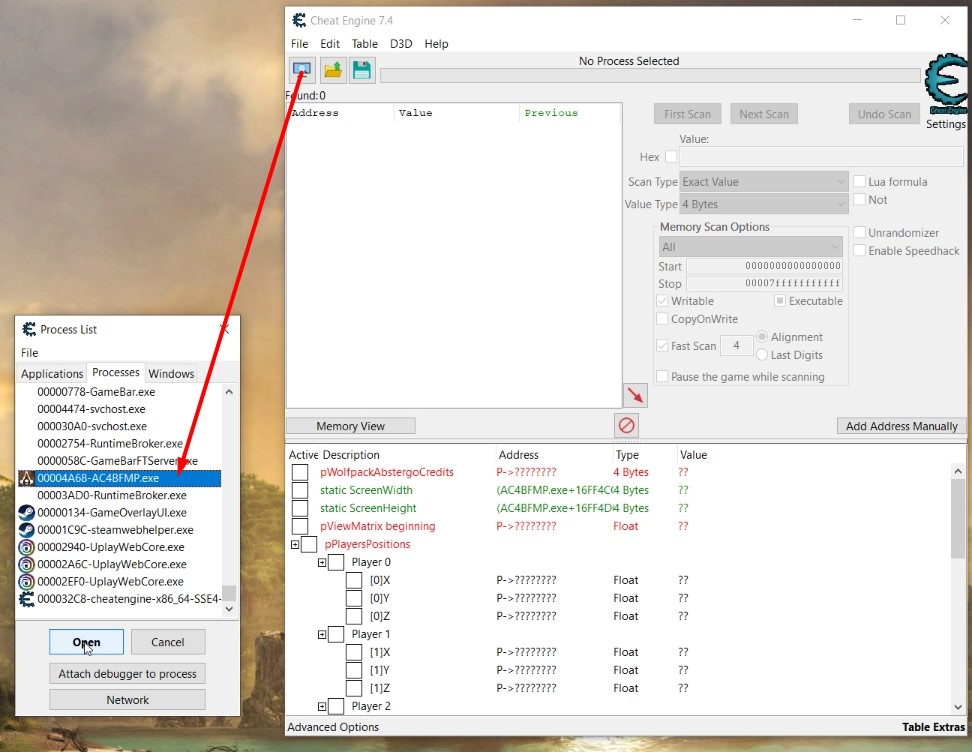Screen dimensions: 972x752
Task: Select the AC4BFMP.exe process icon
Action: (x=26, y=478)
